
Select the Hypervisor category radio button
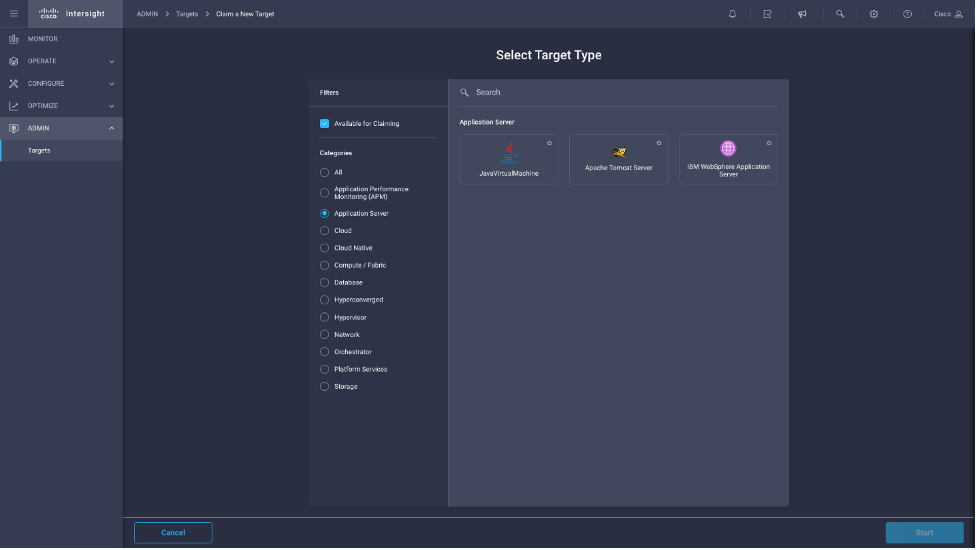click(324, 317)
